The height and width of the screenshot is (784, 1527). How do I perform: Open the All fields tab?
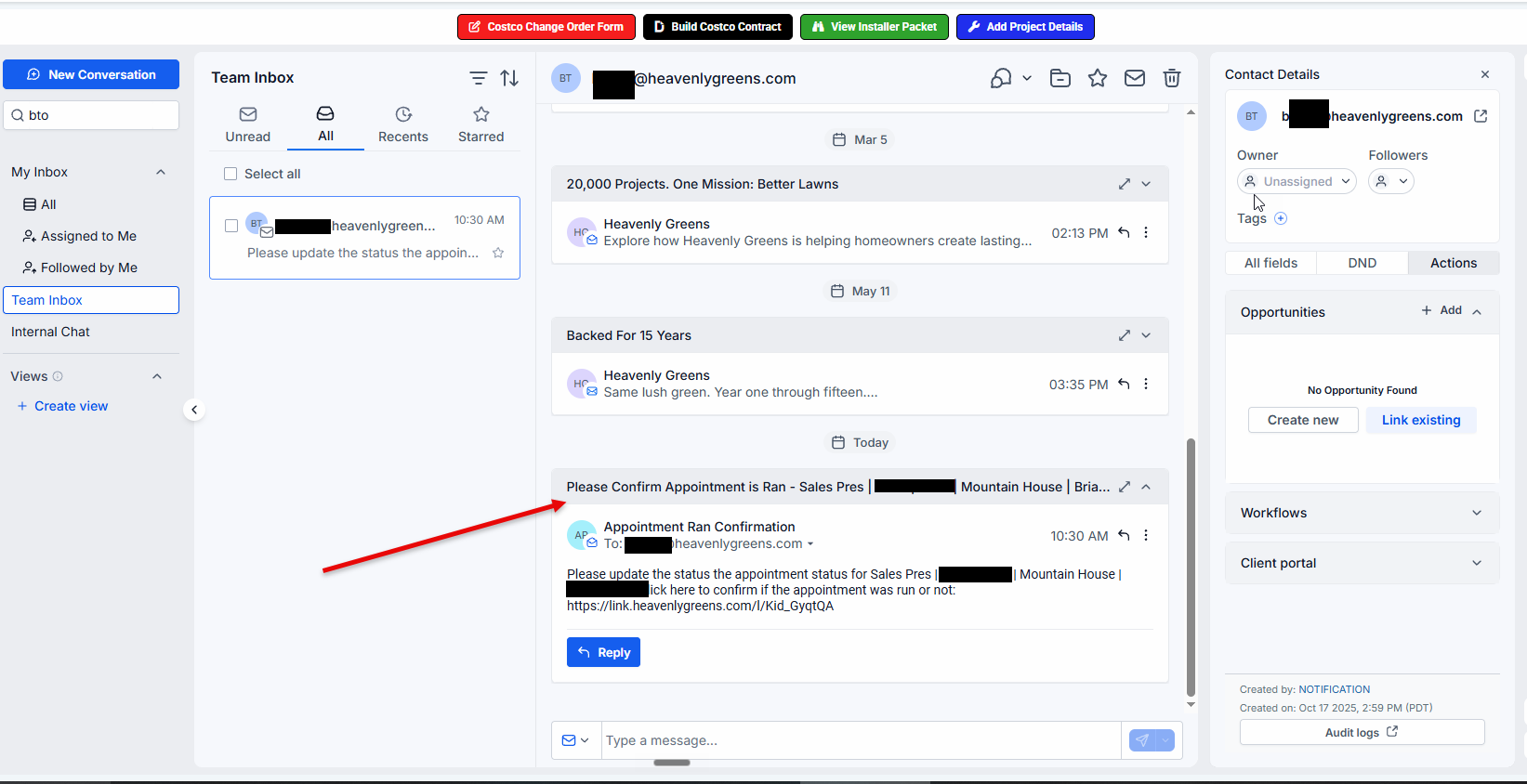coord(1270,263)
